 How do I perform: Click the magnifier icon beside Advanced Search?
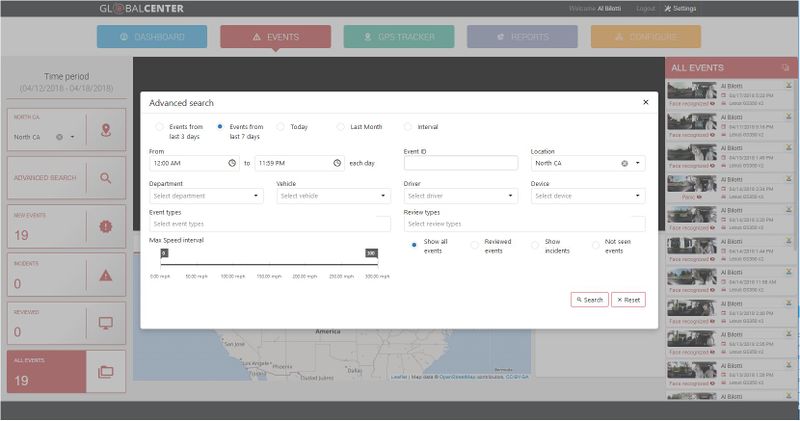click(106, 178)
